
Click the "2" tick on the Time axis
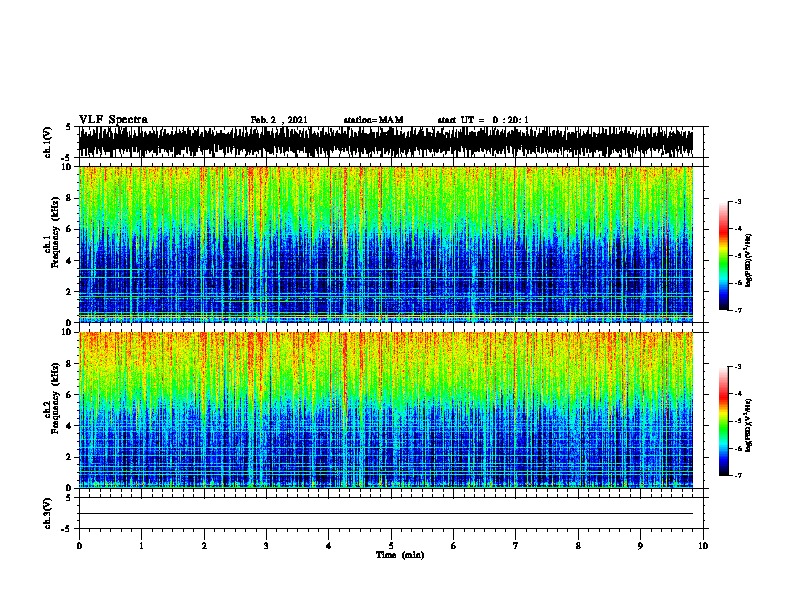204,546
